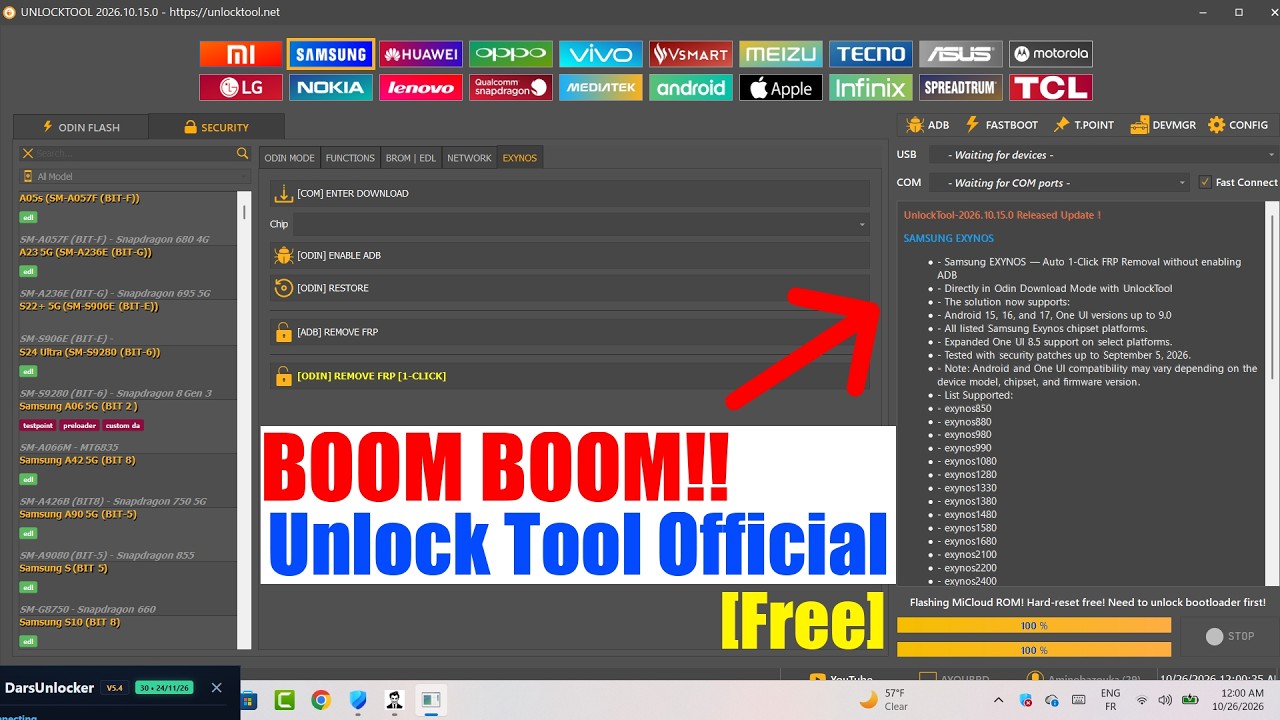
Task: Choose the generic Android tile
Action: click(x=691, y=87)
